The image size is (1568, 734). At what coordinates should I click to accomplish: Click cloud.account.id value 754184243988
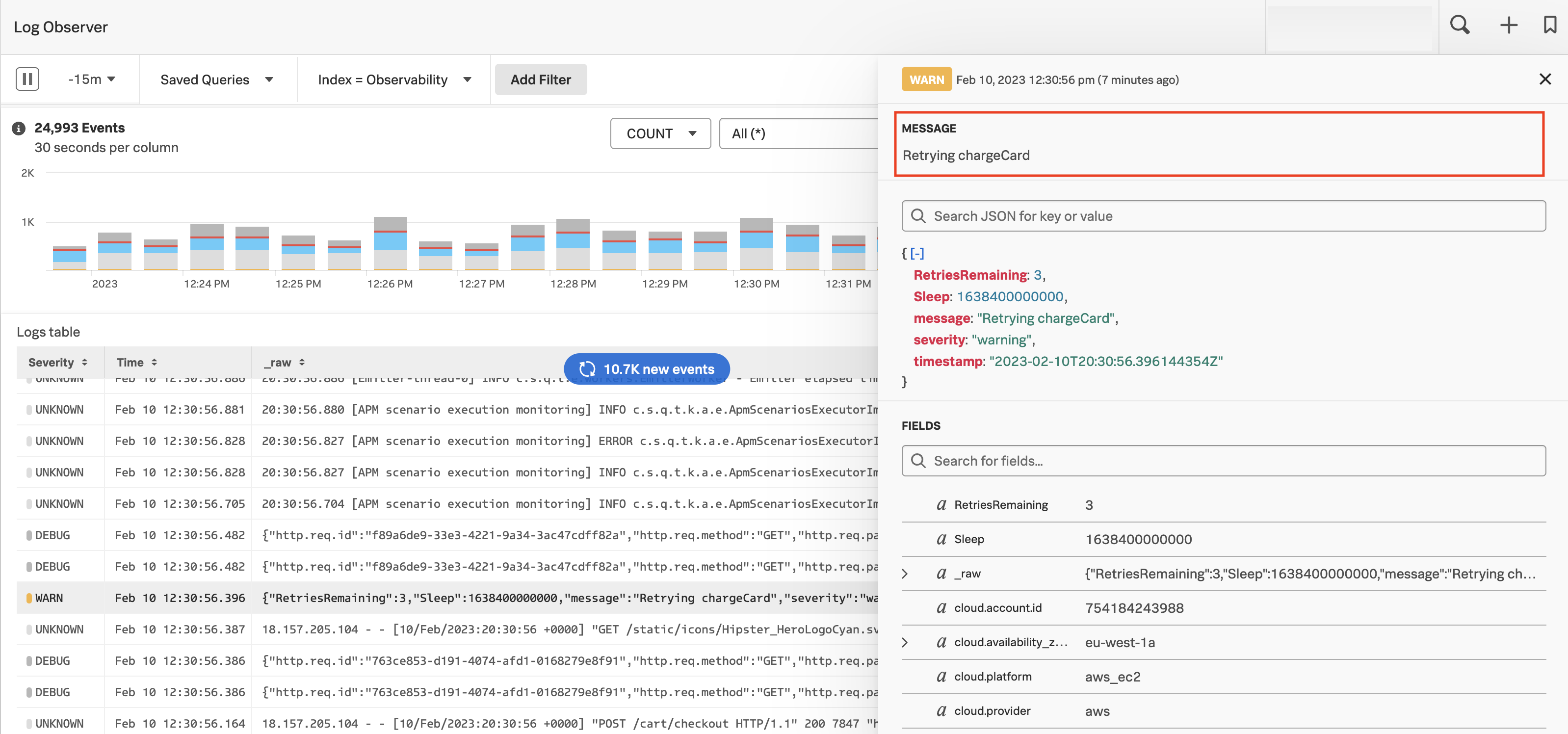tap(1134, 608)
